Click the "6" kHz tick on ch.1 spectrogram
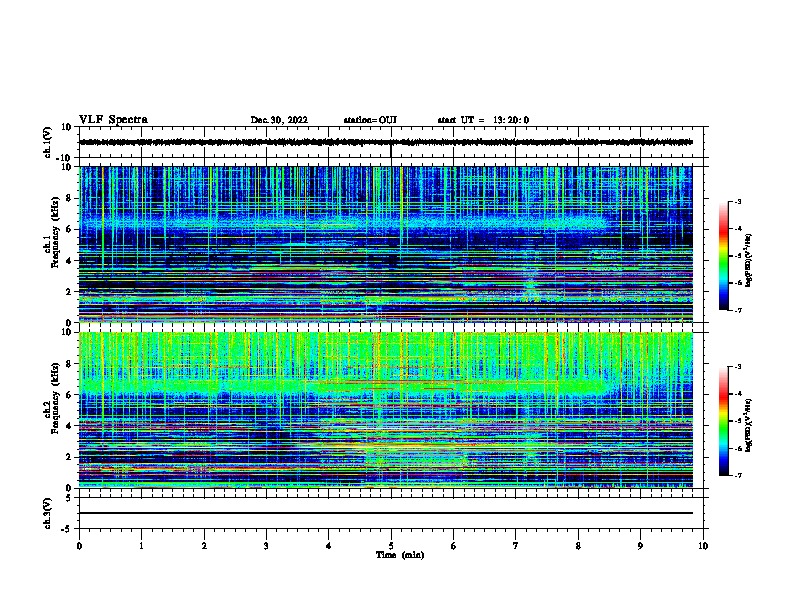Viewport: 792px width, 612px height. [69, 229]
